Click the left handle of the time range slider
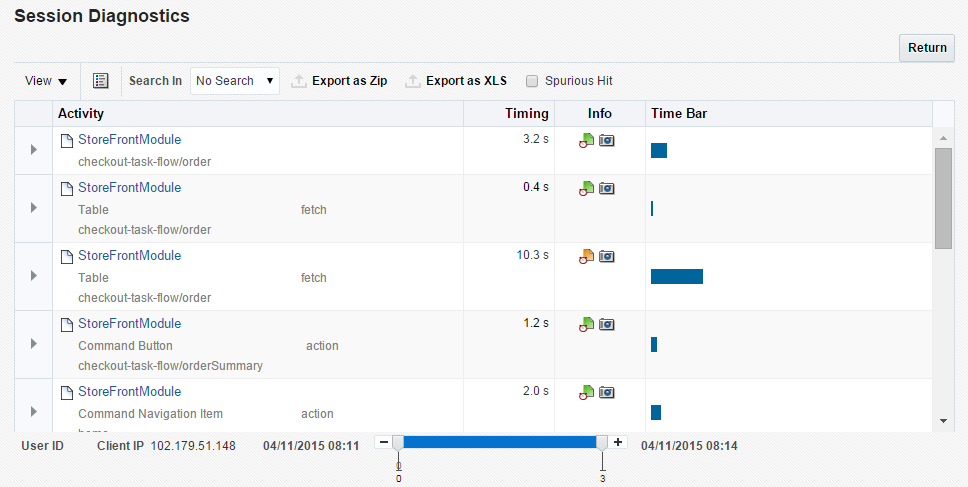This screenshot has height=487, width=968. (398, 443)
